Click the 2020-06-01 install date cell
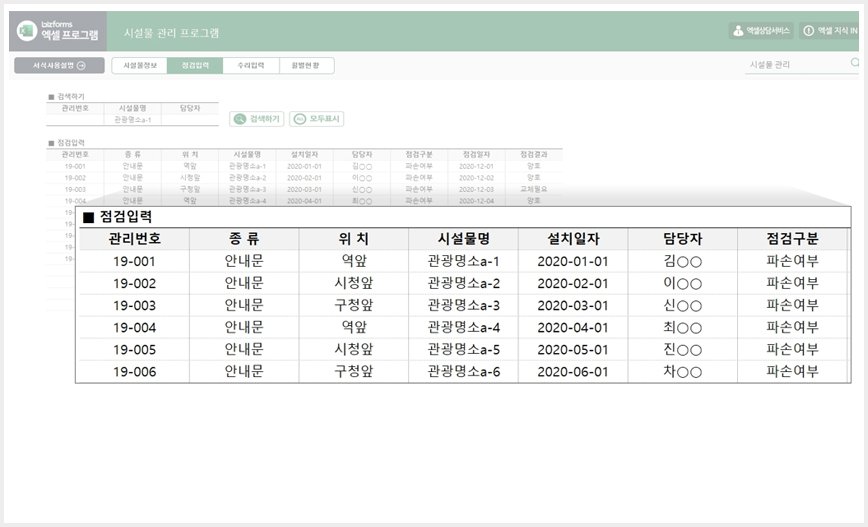The height and width of the screenshot is (527, 868). pyautogui.click(x=573, y=372)
